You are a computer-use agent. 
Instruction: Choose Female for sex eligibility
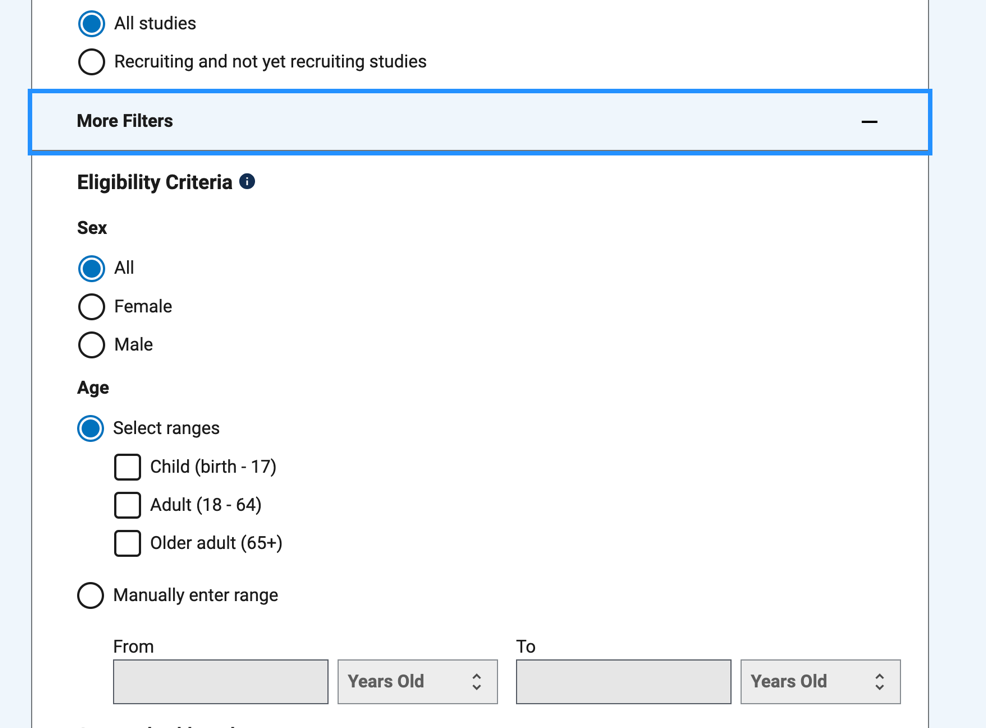pyautogui.click(x=91, y=306)
